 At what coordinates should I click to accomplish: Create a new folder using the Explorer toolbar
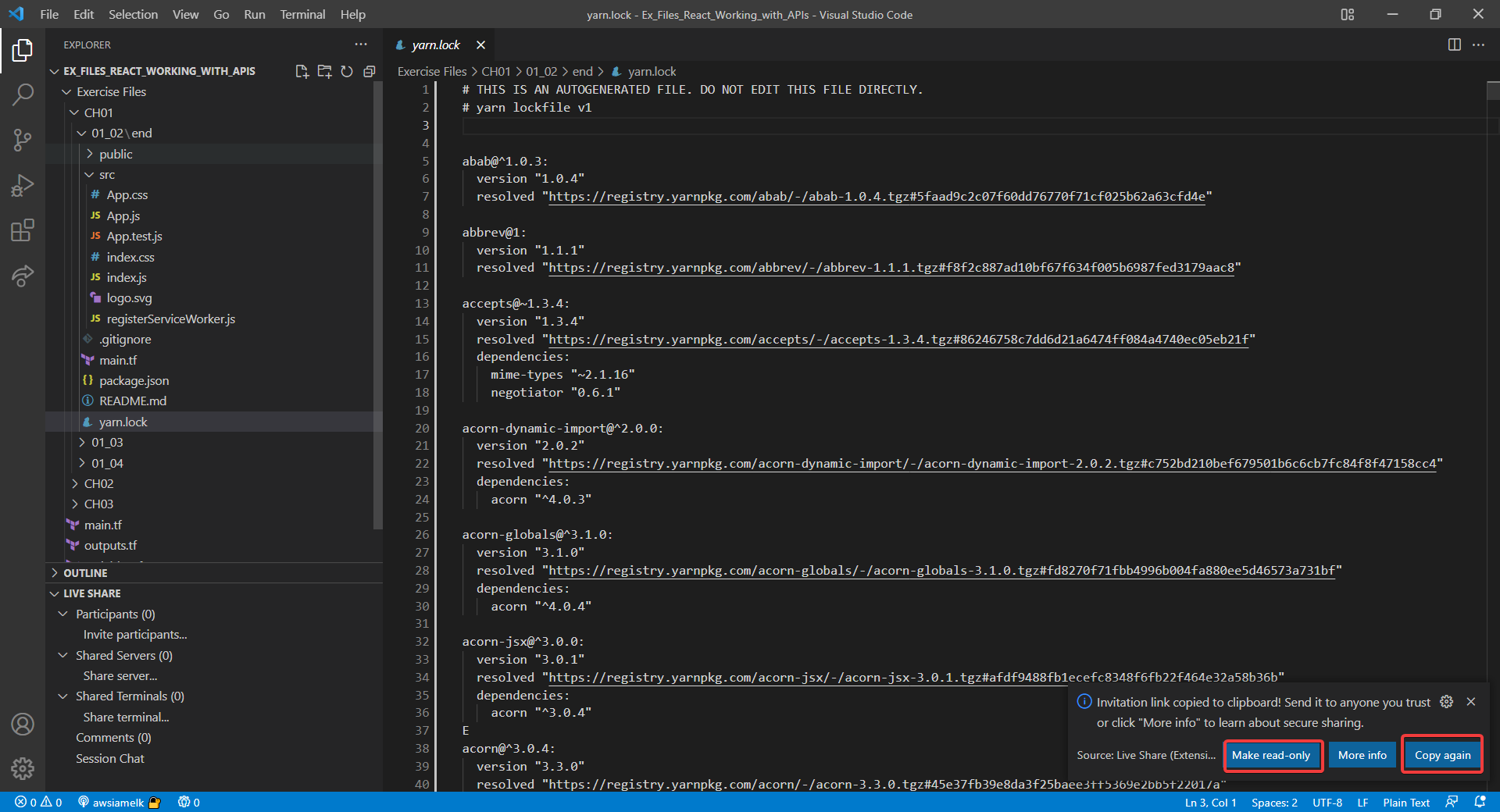(x=324, y=71)
